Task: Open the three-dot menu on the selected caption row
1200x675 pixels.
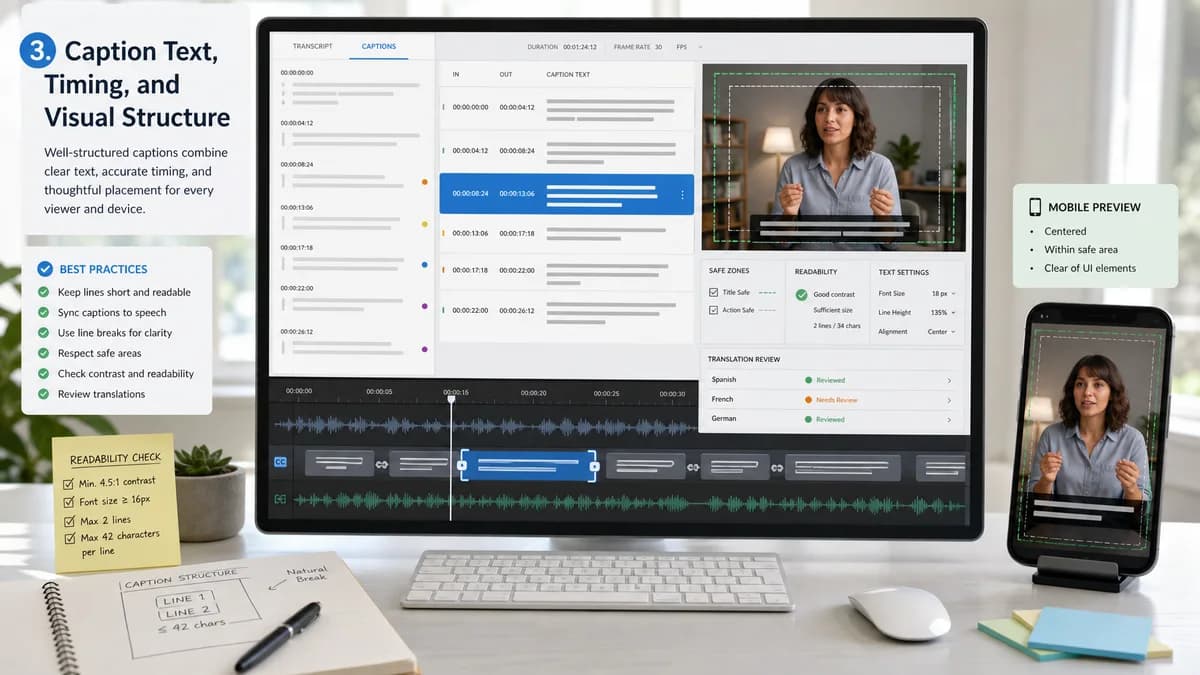Action: [683, 195]
